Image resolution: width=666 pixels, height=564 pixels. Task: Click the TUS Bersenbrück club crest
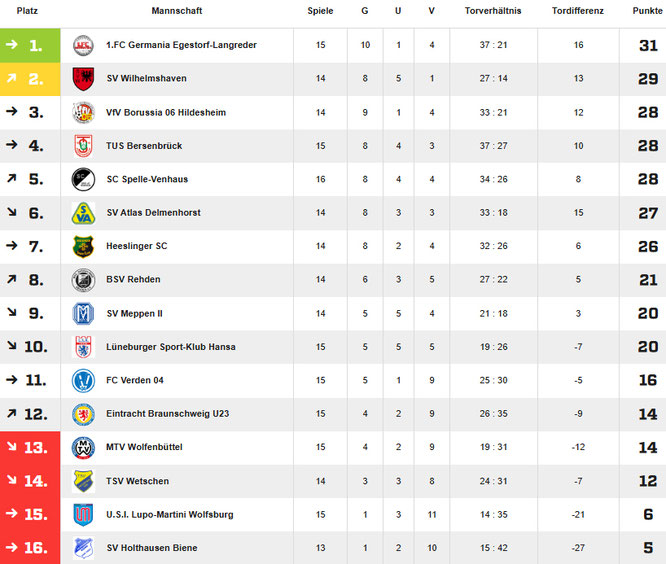tap(83, 146)
